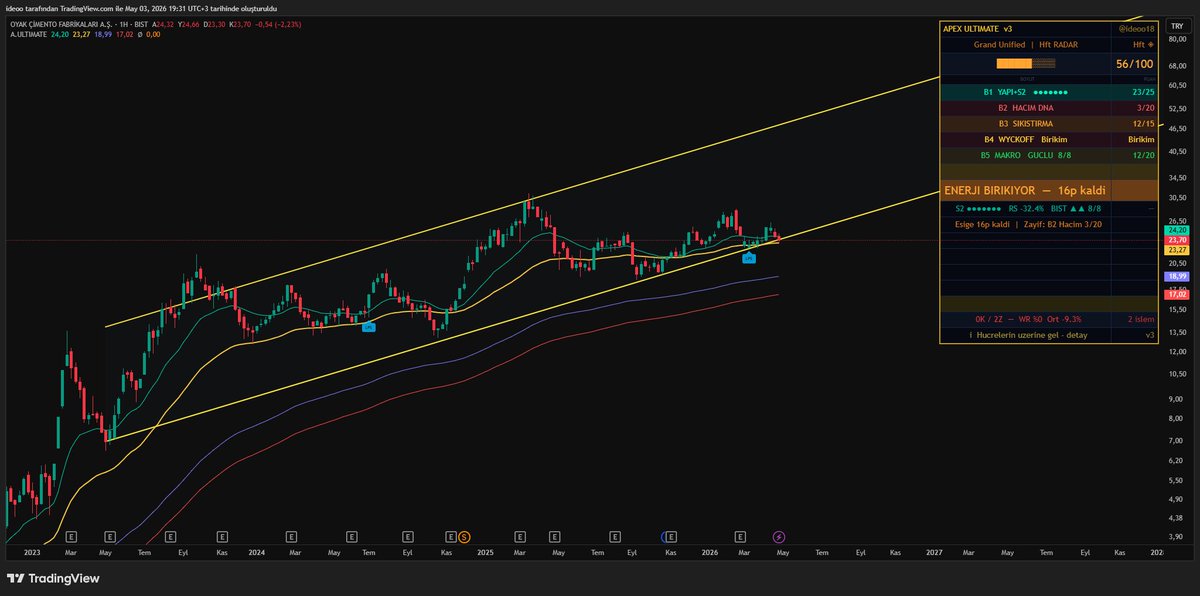
Task: Open the earnings marker above May 2023
Action: [x=110, y=537]
